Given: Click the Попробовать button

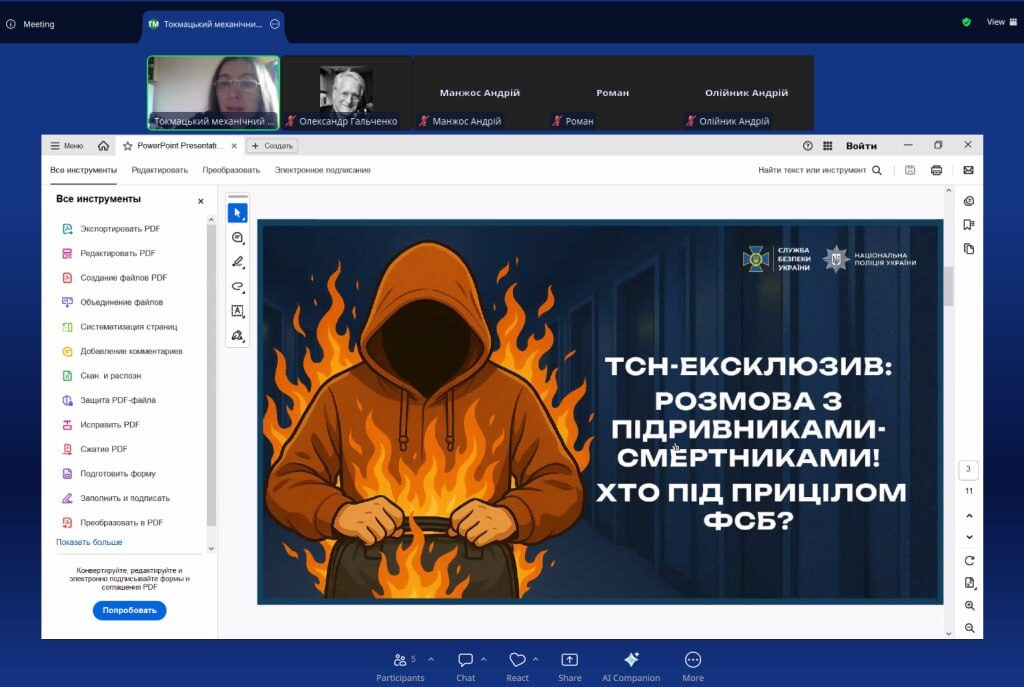Looking at the screenshot, I should (x=130, y=610).
